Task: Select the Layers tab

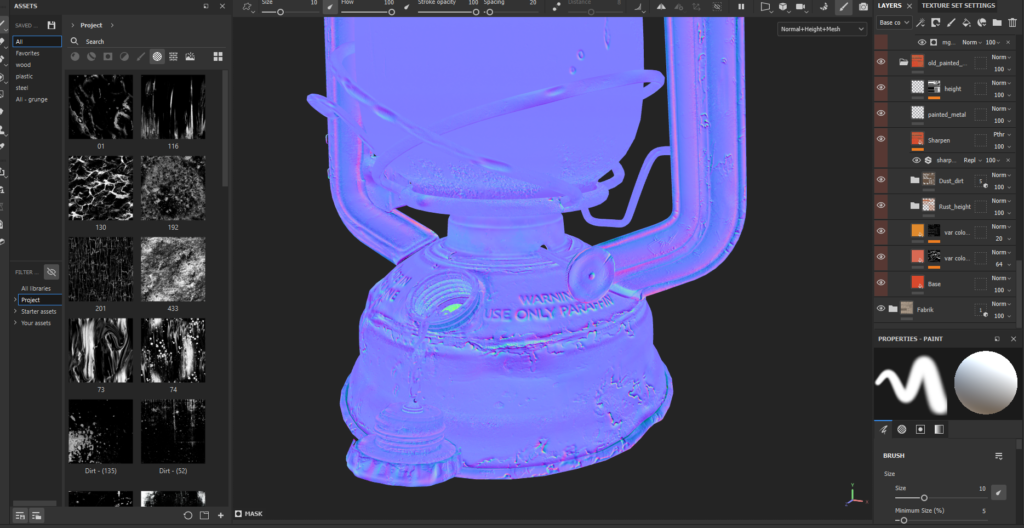Action: coord(889,5)
